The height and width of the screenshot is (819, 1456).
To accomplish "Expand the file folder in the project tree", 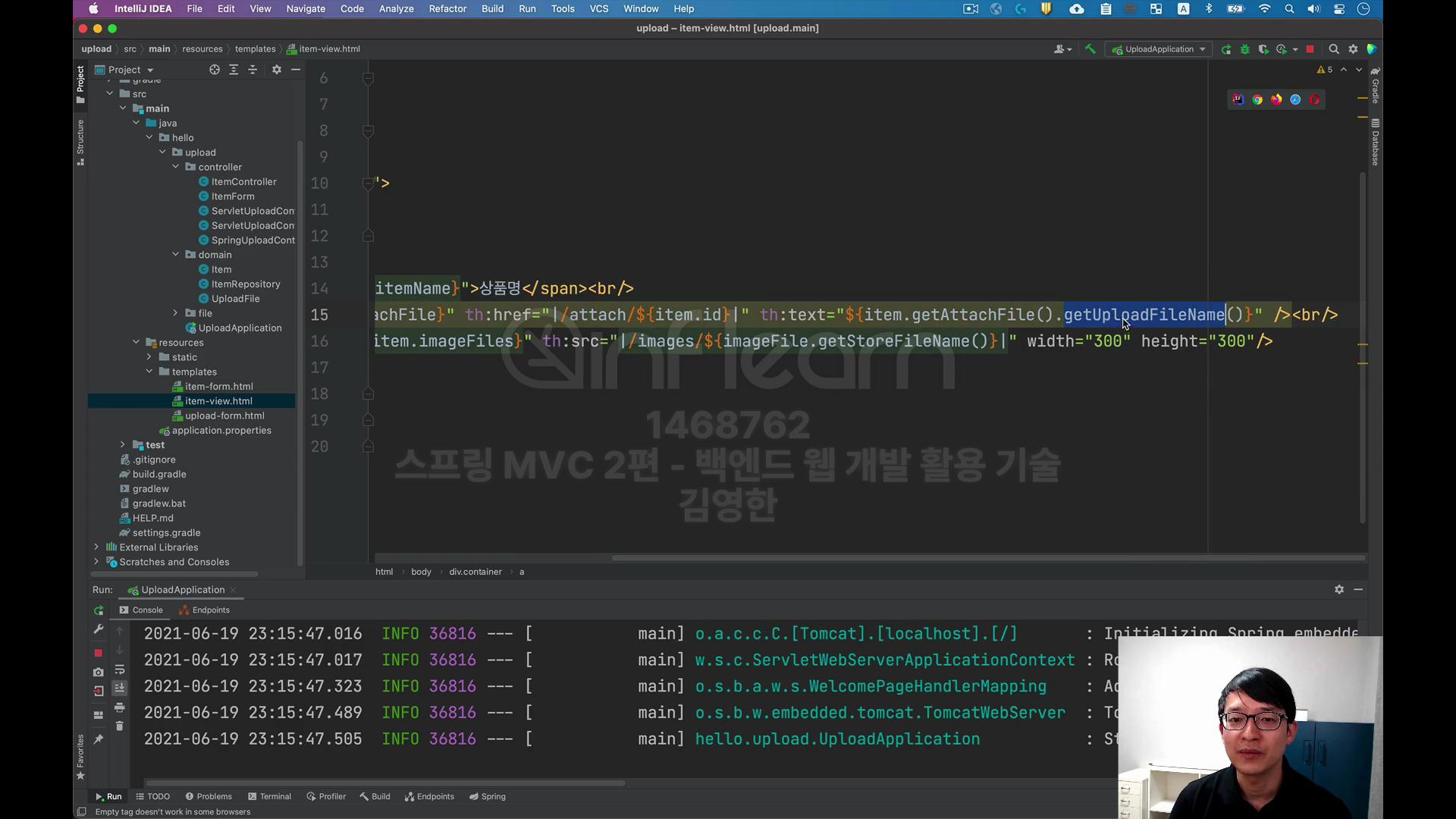I will [175, 313].
